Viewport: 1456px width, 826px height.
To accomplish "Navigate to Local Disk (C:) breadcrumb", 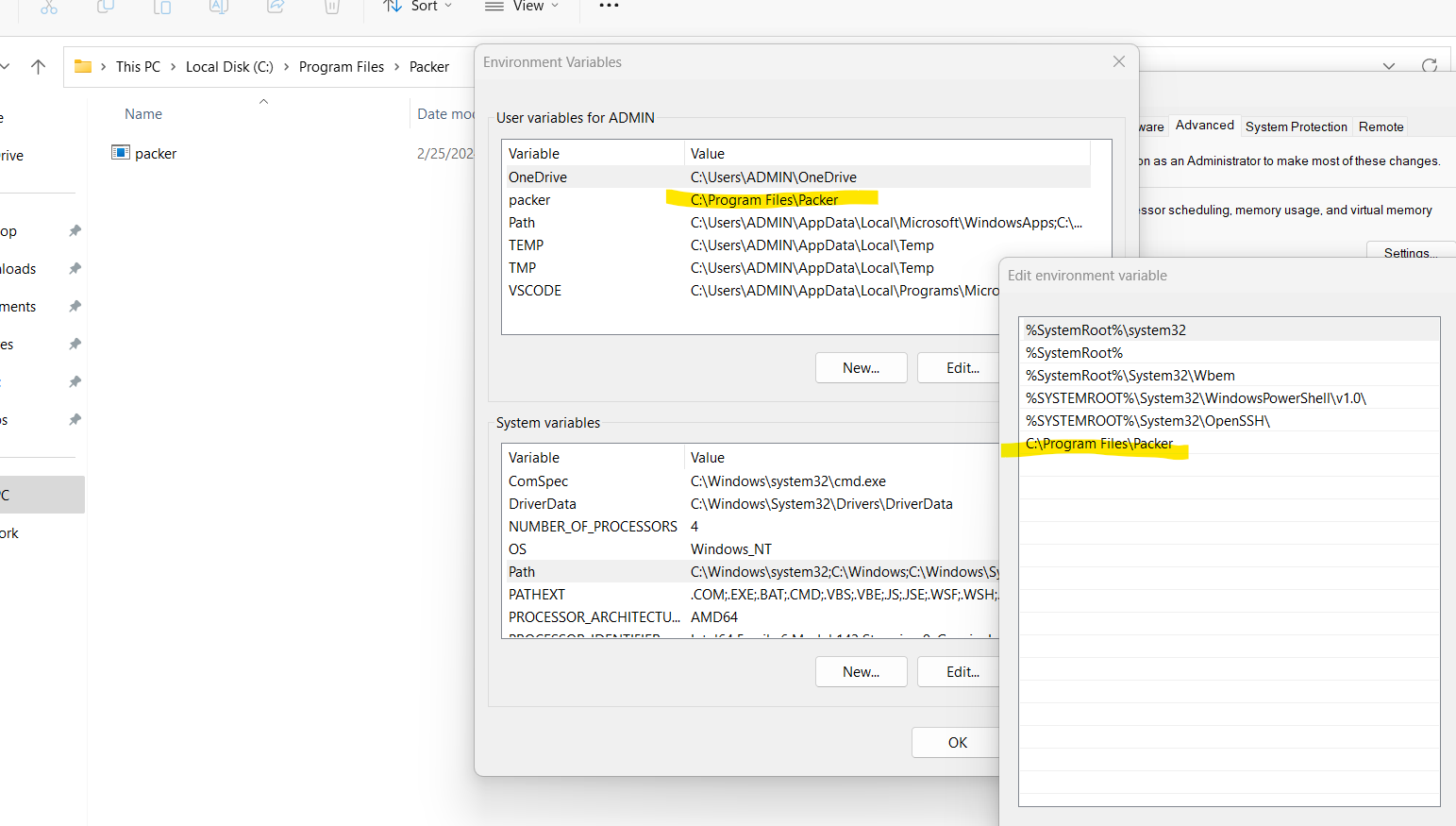I will tap(229, 66).
